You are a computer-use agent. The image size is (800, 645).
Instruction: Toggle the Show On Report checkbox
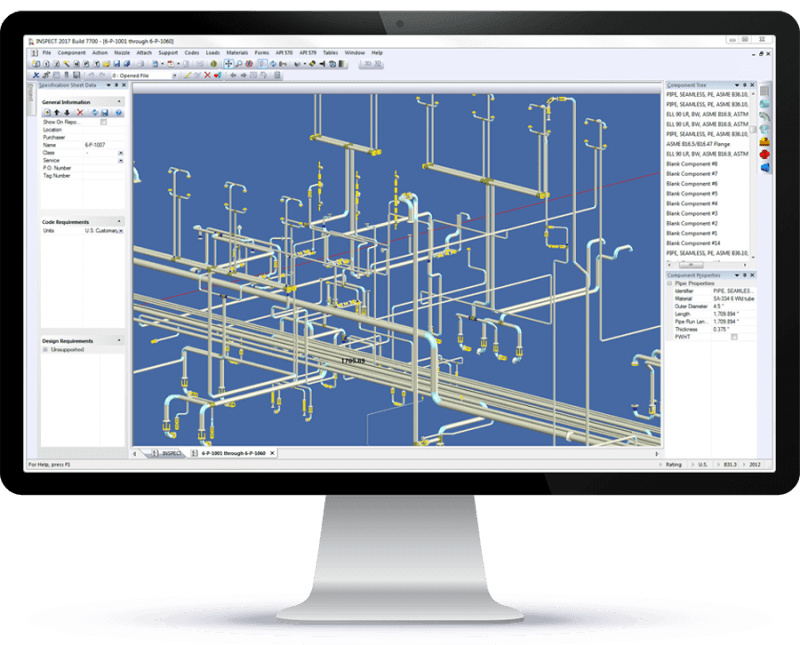pos(104,122)
